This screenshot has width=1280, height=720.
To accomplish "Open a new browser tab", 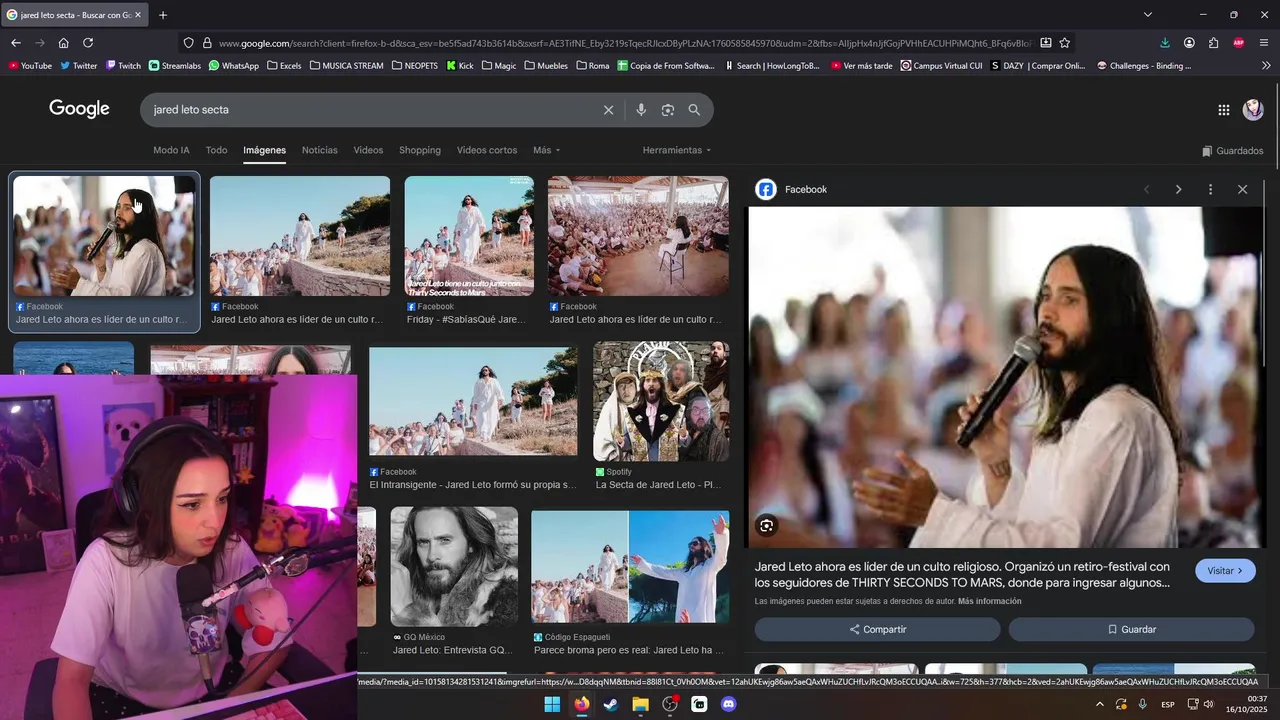I will 163,15.
